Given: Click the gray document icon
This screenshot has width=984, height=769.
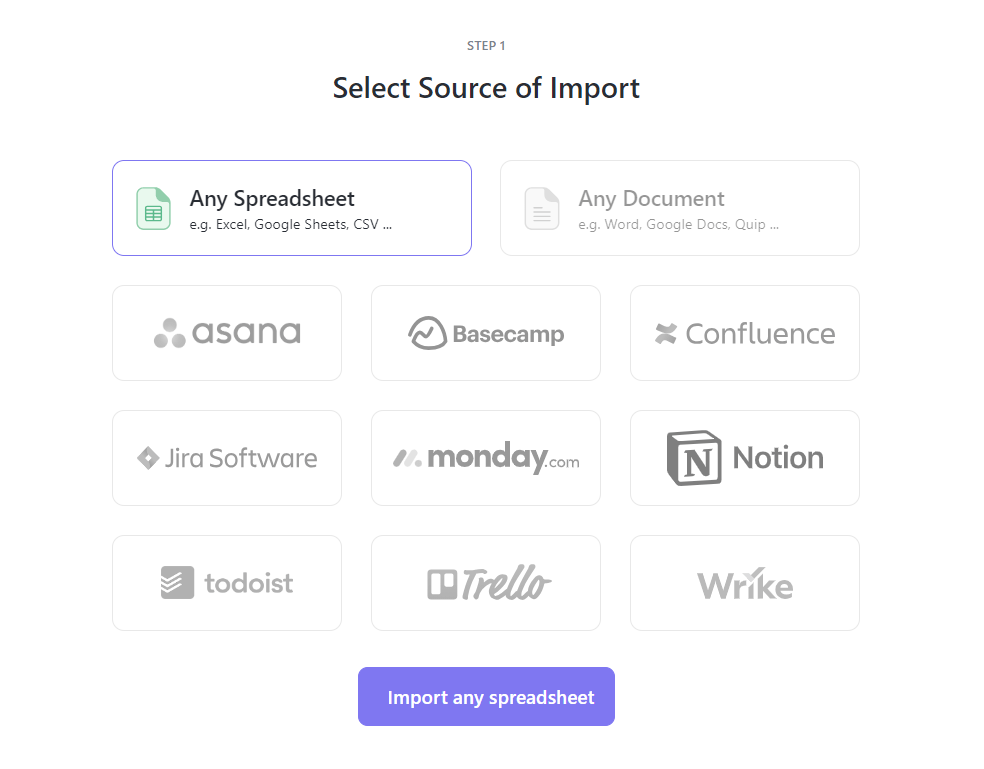Looking at the screenshot, I should (x=541, y=208).
